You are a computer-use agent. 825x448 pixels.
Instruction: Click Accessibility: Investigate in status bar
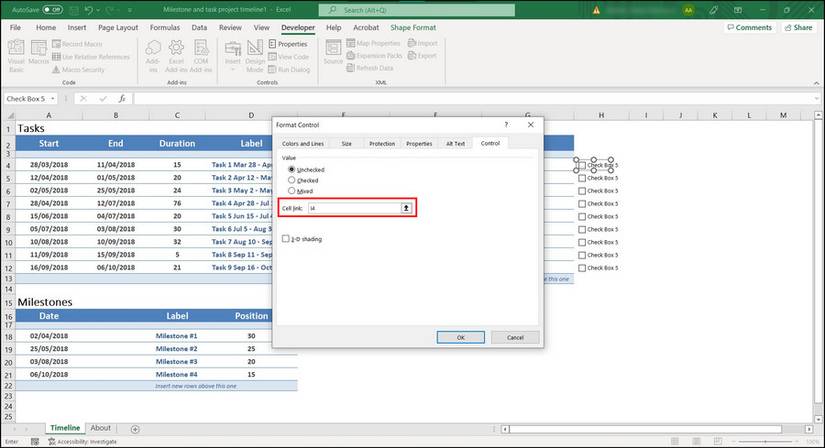point(83,442)
